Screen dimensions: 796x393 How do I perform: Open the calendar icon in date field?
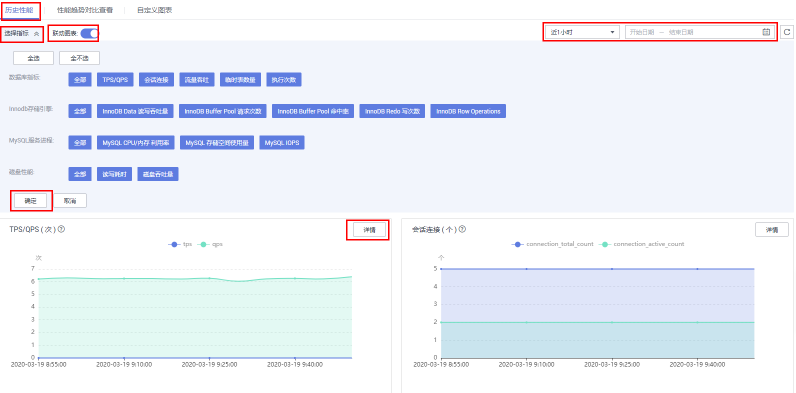766,32
